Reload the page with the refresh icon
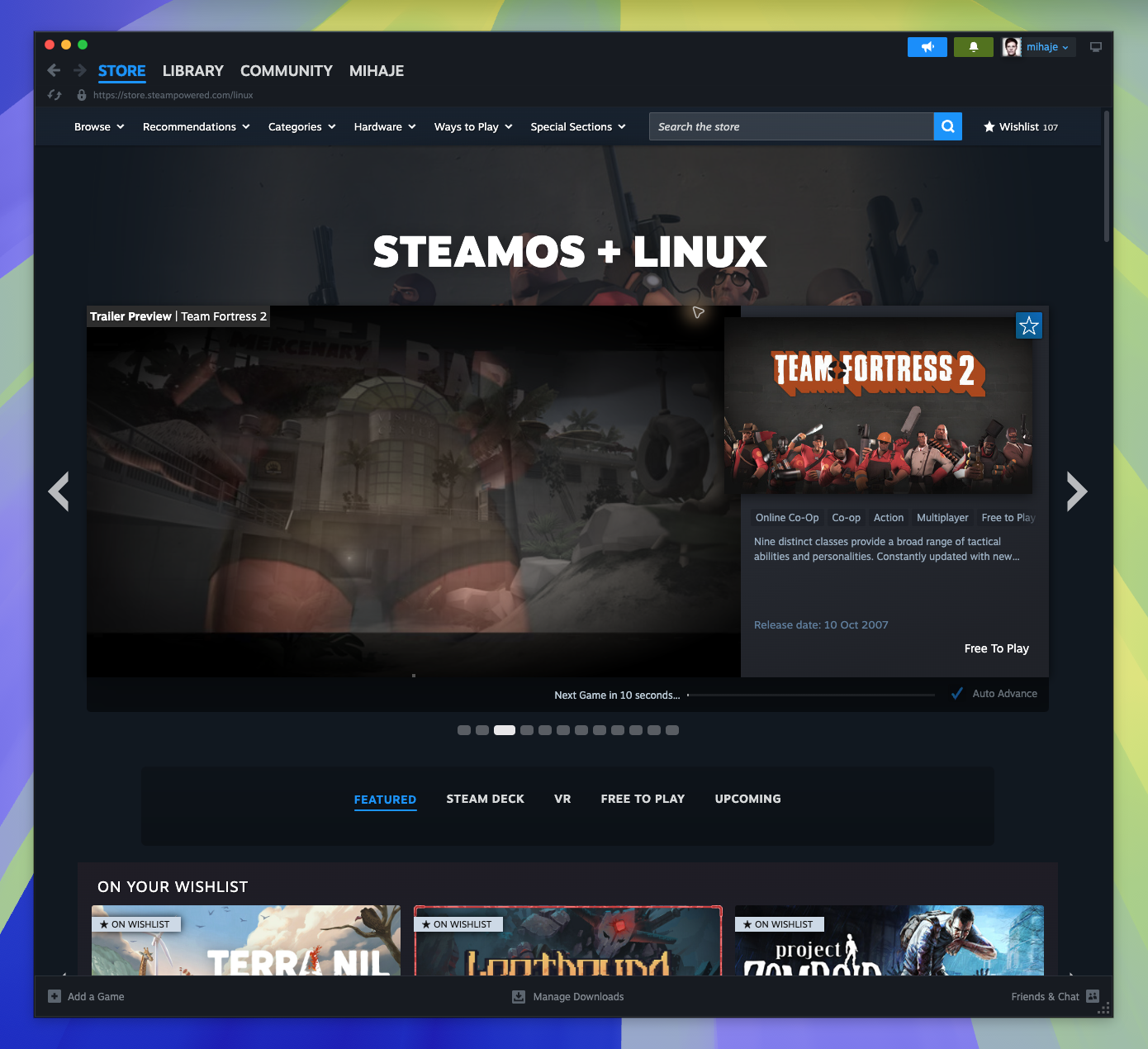The width and height of the screenshot is (1148, 1049). coord(55,95)
